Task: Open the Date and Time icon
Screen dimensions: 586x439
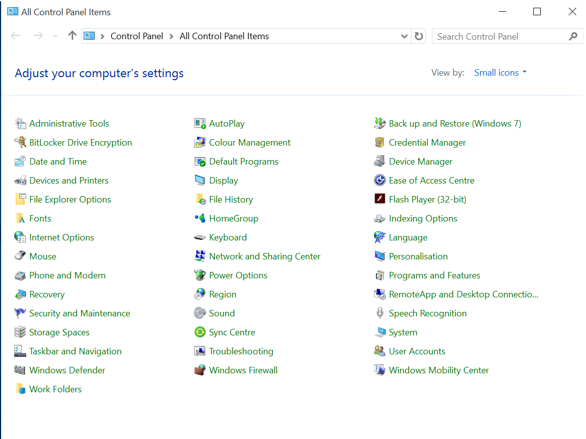Action: click(x=20, y=161)
